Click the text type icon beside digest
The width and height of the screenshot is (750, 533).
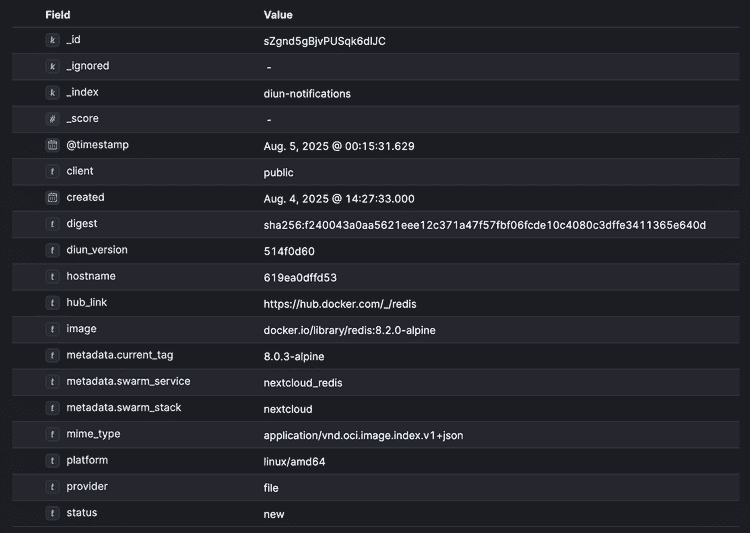tap(52, 224)
